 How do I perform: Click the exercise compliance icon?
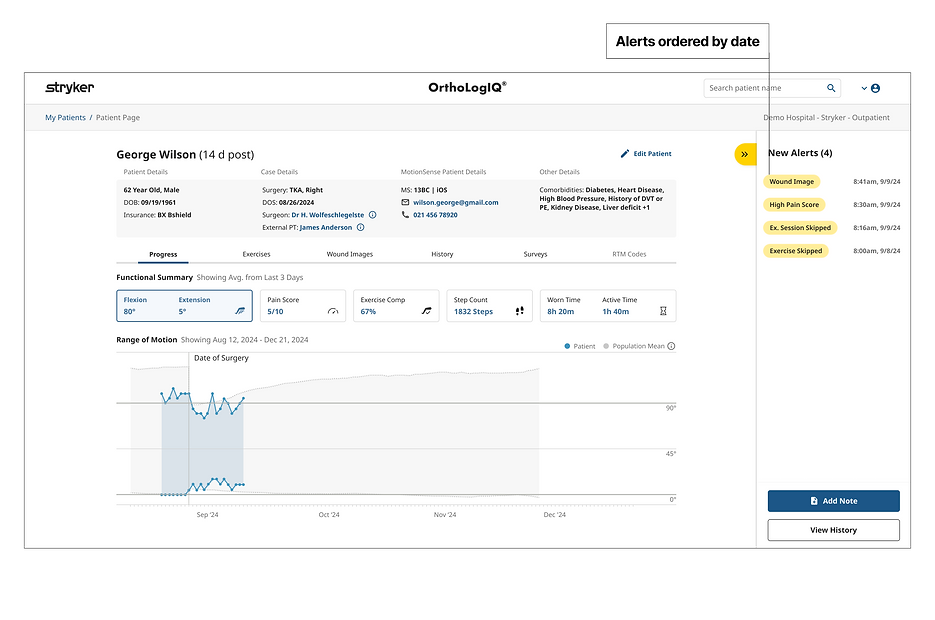click(426, 311)
